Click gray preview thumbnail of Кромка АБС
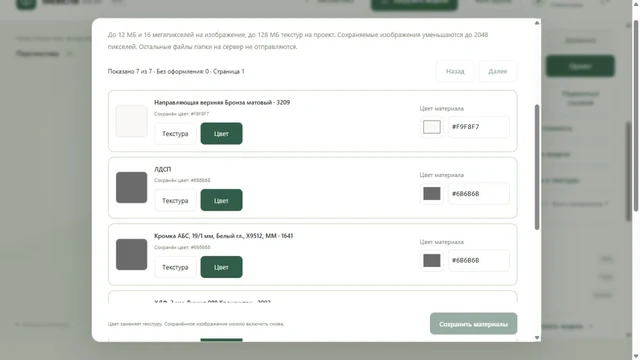The height and width of the screenshot is (360, 640). pyautogui.click(x=131, y=254)
